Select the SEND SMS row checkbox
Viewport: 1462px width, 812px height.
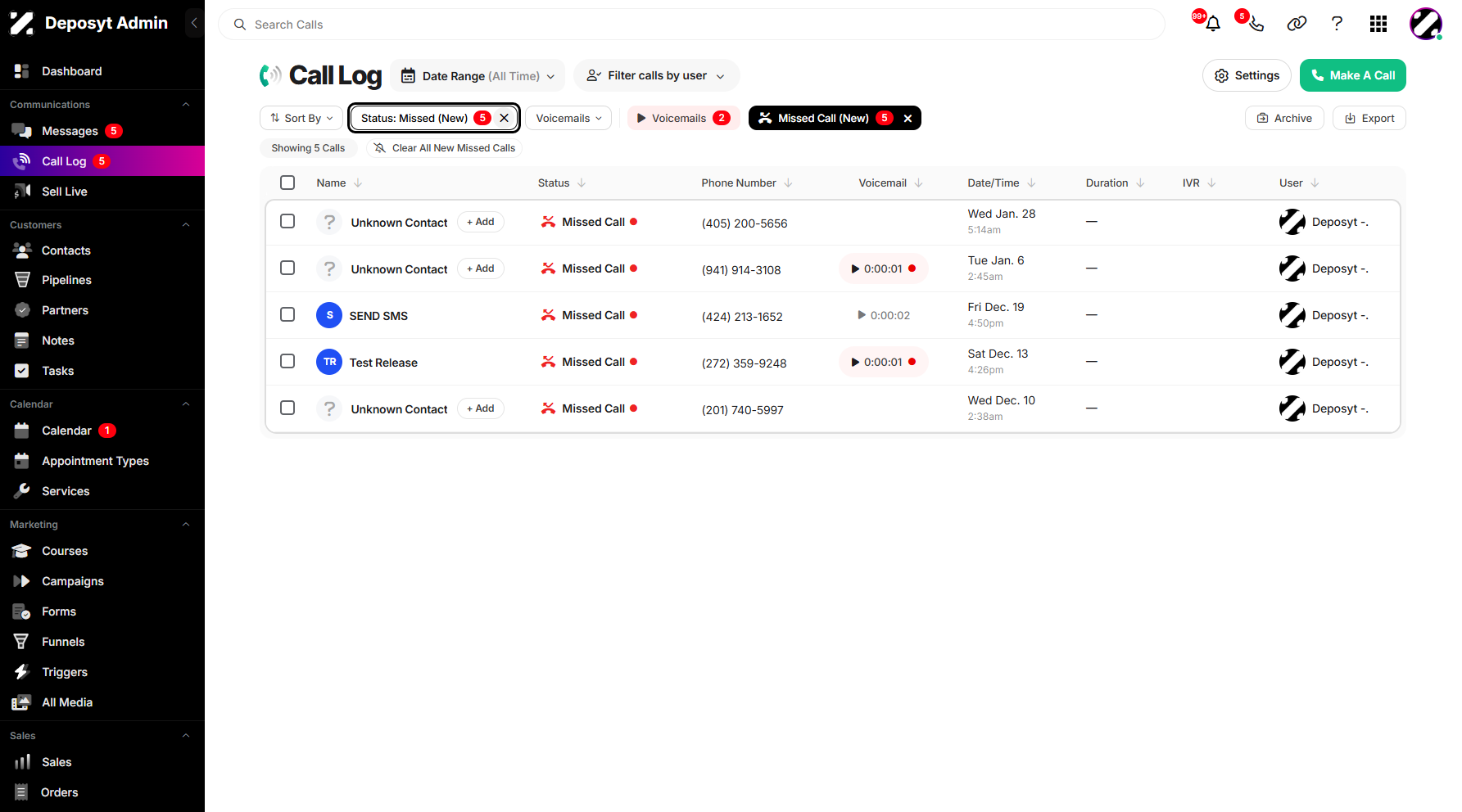tap(287, 314)
